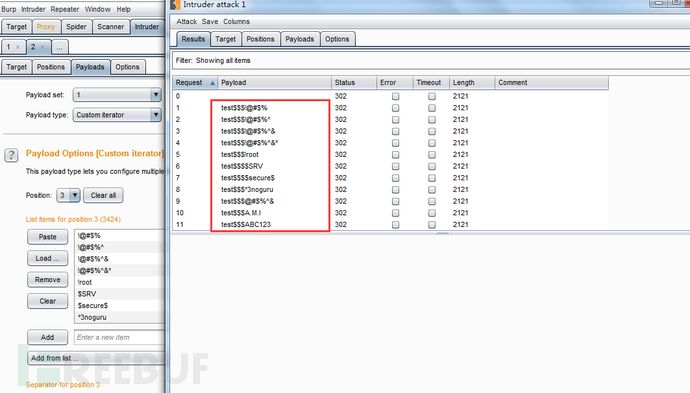Open the Repeater menu
This screenshot has height=393, width=690.
(65, 9)
